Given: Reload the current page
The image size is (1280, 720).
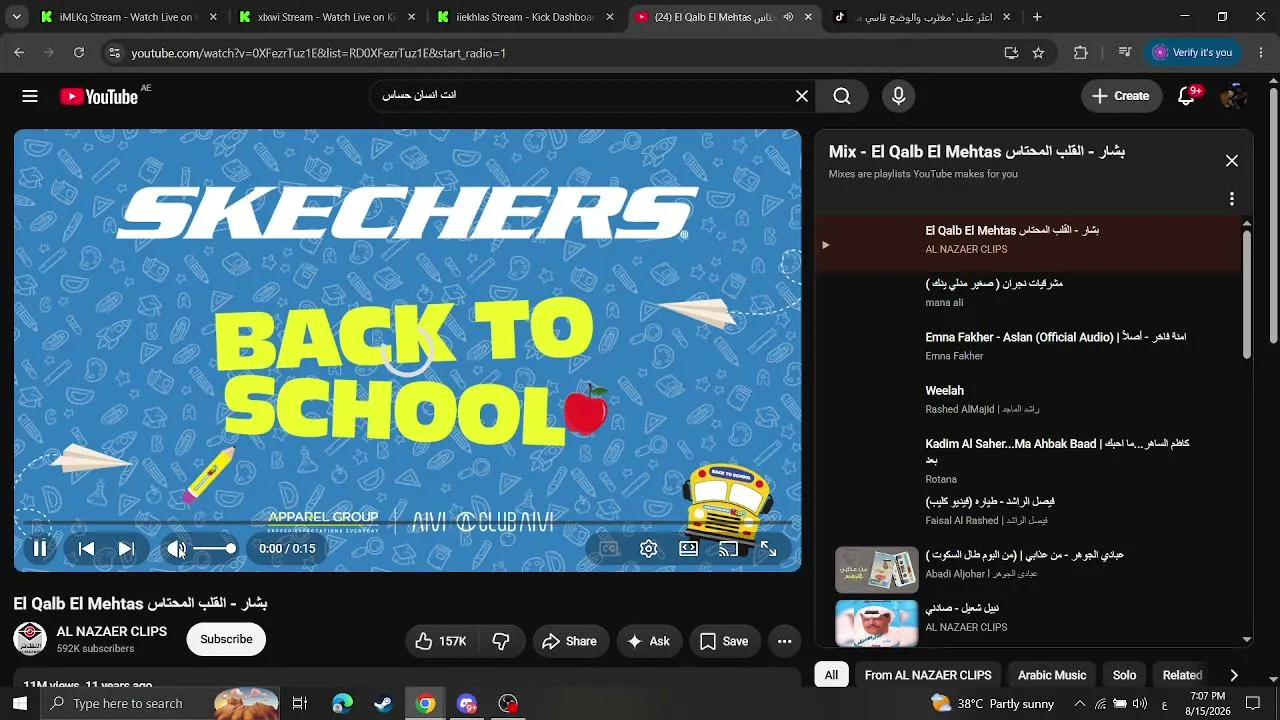Looking at the screenshot, I should pos(79,53).
